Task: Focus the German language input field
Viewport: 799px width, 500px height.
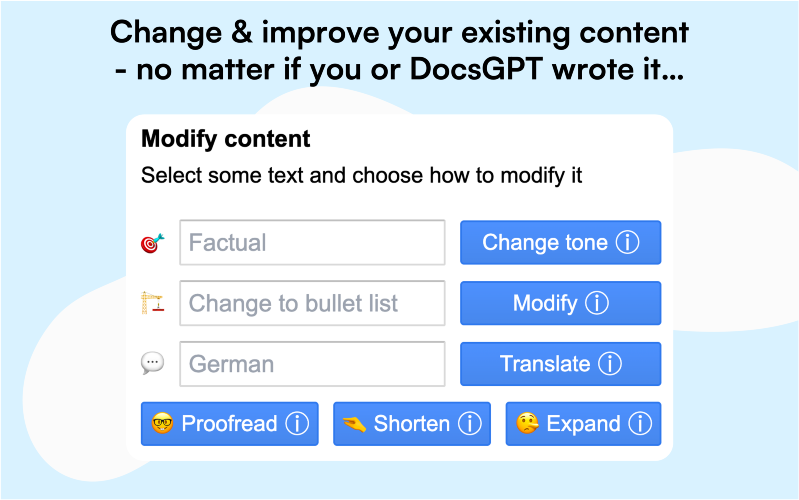Action: tap(312, 364)
